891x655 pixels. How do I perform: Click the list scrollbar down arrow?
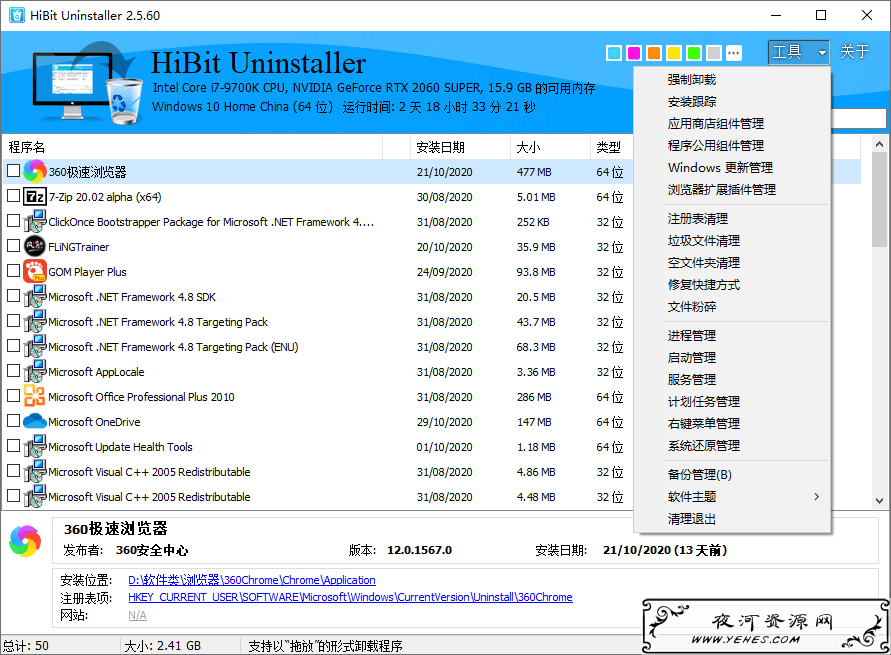pos(880,500)
